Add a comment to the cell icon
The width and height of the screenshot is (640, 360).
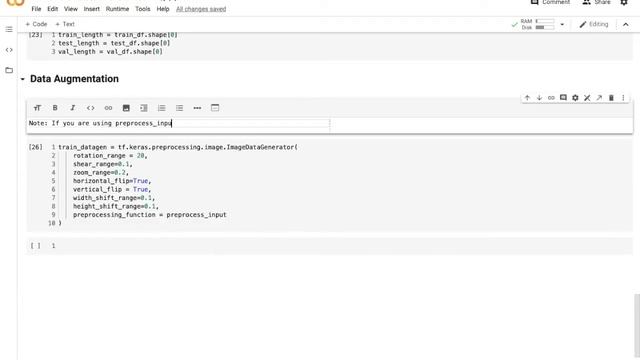pos(563,98)
